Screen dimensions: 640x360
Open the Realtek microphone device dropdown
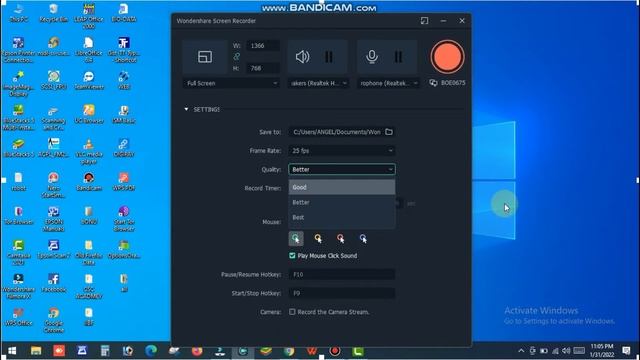[x=388, y=83]
